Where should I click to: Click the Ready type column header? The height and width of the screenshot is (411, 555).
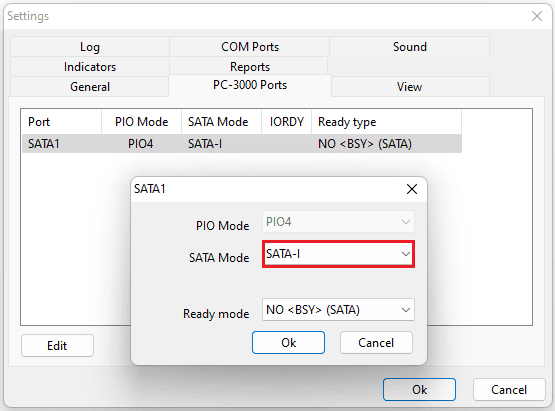386,122
